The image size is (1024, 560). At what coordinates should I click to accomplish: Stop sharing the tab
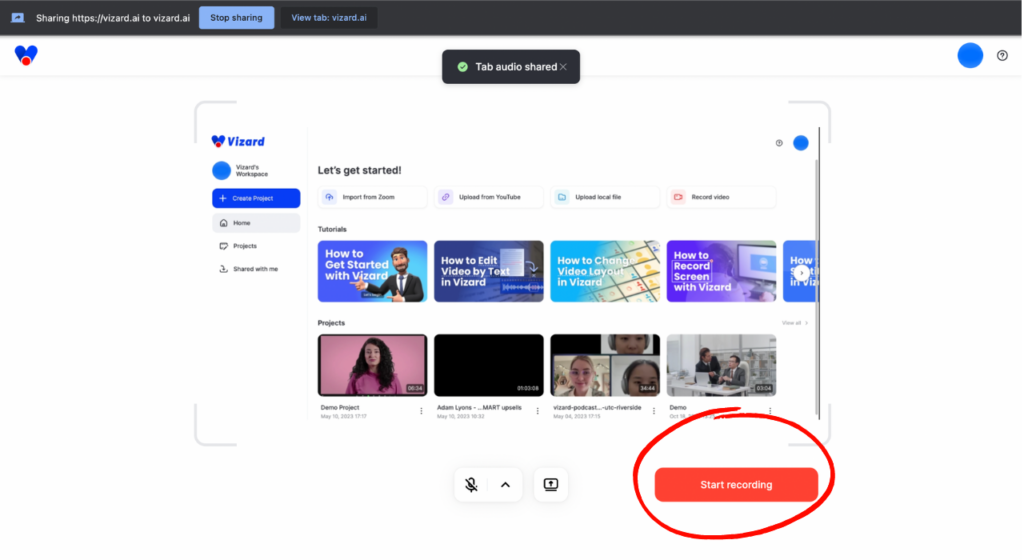point(236,18)
